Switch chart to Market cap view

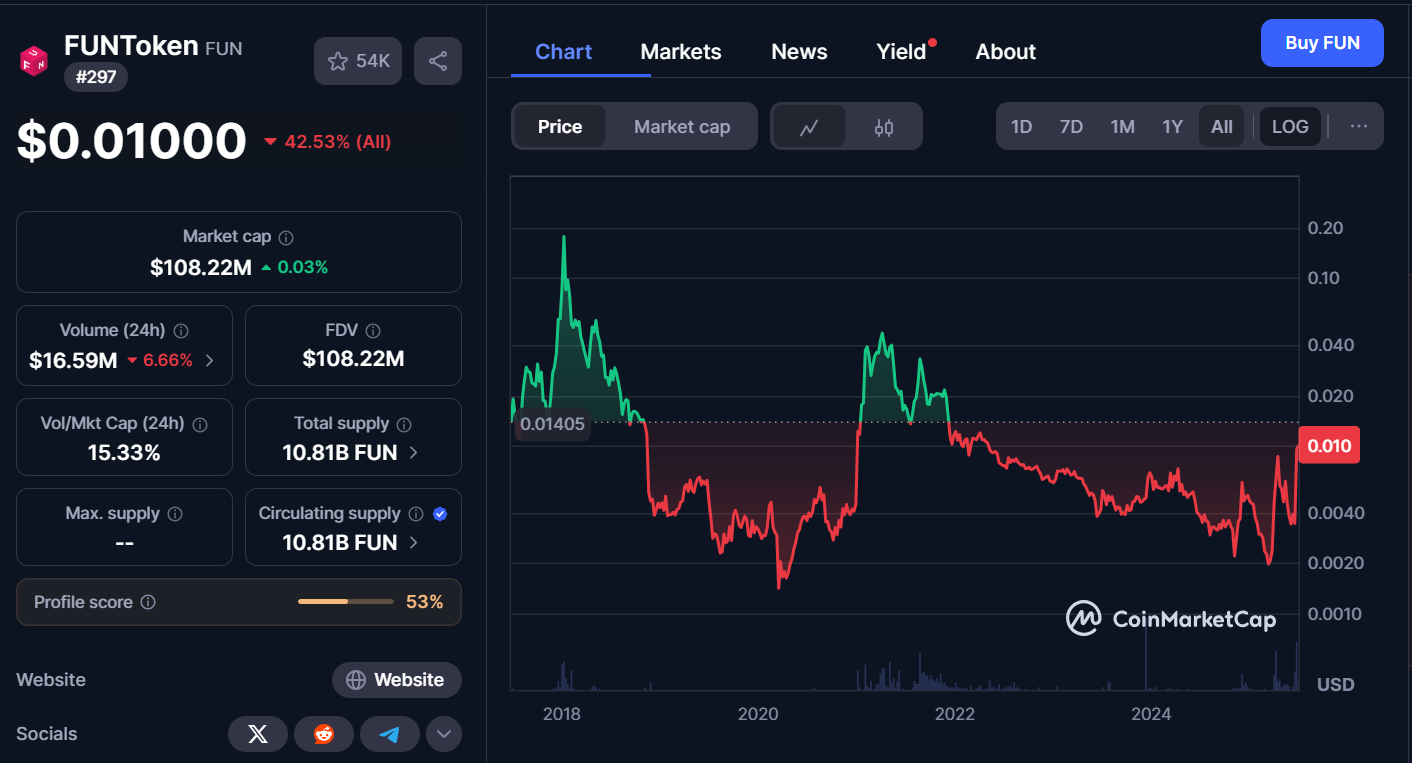pyautogui.click(x=682, y=127)
